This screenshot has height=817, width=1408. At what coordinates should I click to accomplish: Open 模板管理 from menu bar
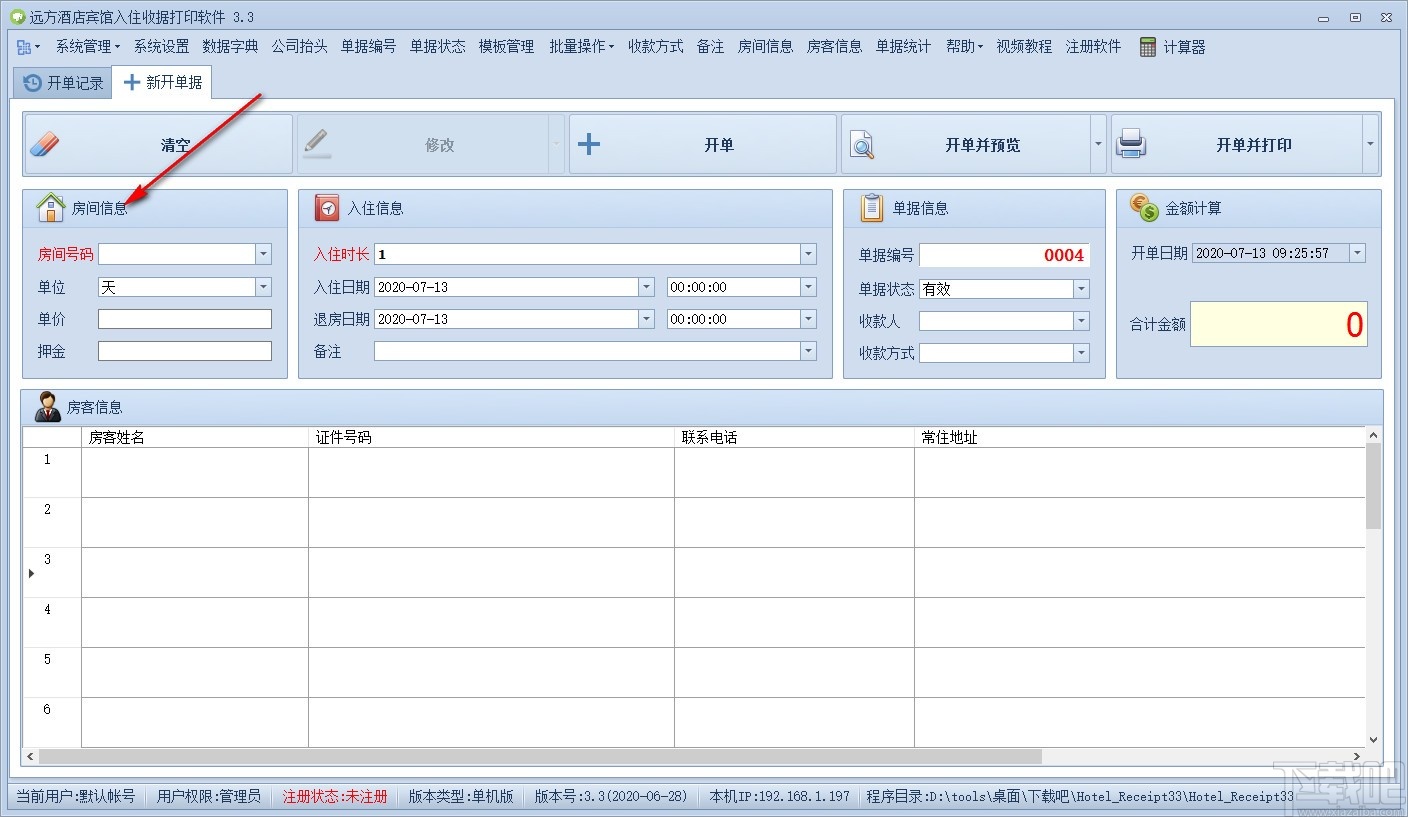(506, 47)
